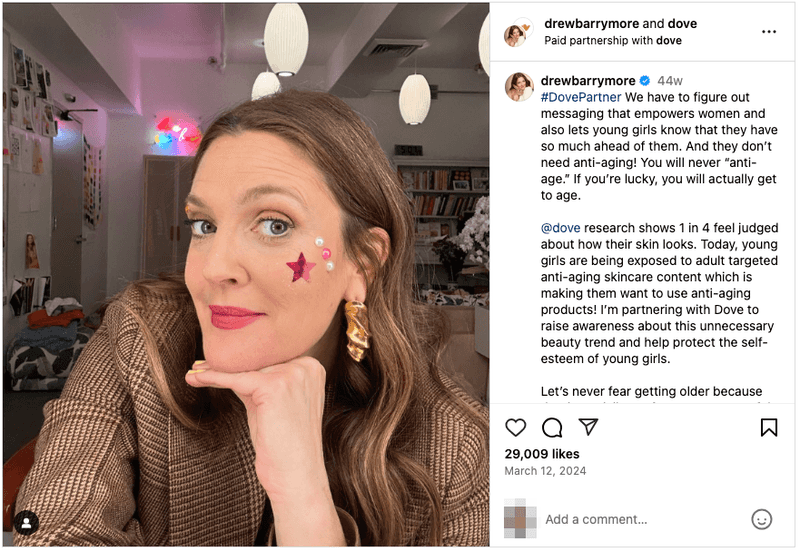The image size is (800, 550).
Task: Click the paid partnership dove link
Action: (x=668, y=41)
